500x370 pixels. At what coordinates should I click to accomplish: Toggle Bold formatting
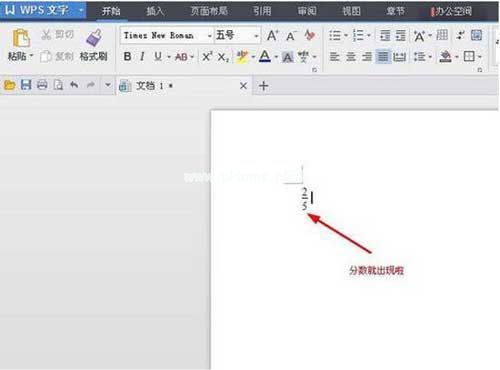[x=127, y=57]
